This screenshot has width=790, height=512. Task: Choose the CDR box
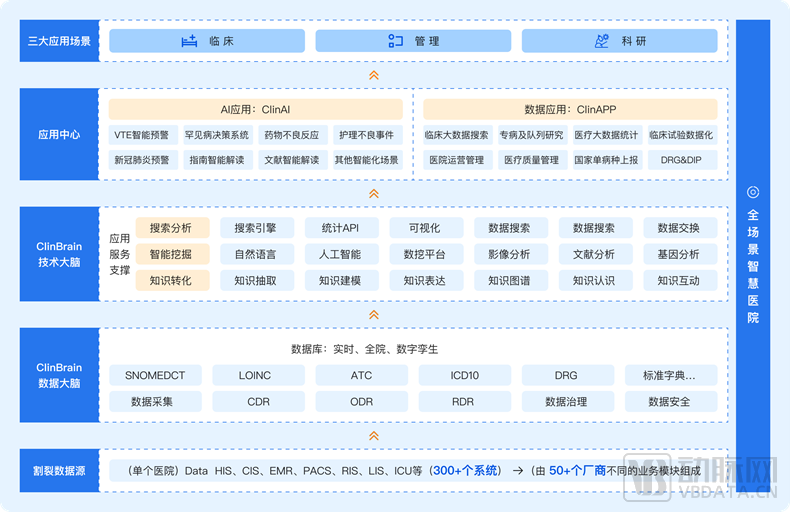pos(258,402)
